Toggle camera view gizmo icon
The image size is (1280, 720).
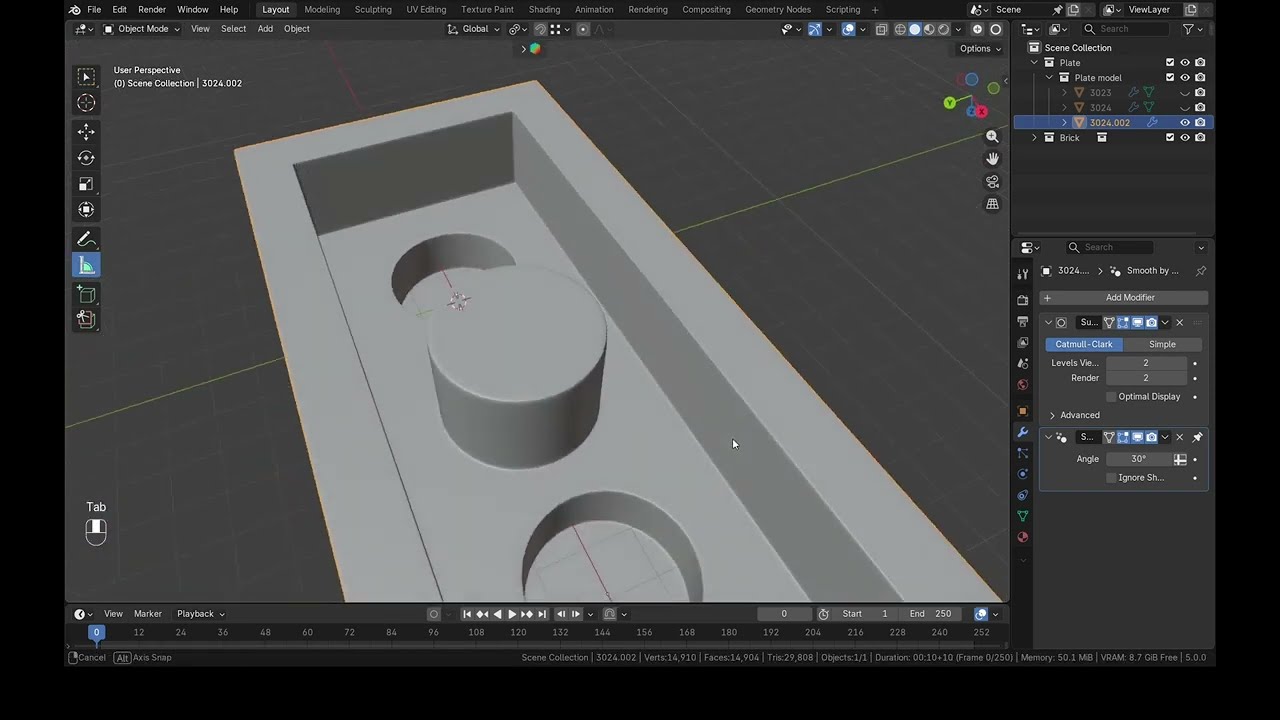point(992,182)
